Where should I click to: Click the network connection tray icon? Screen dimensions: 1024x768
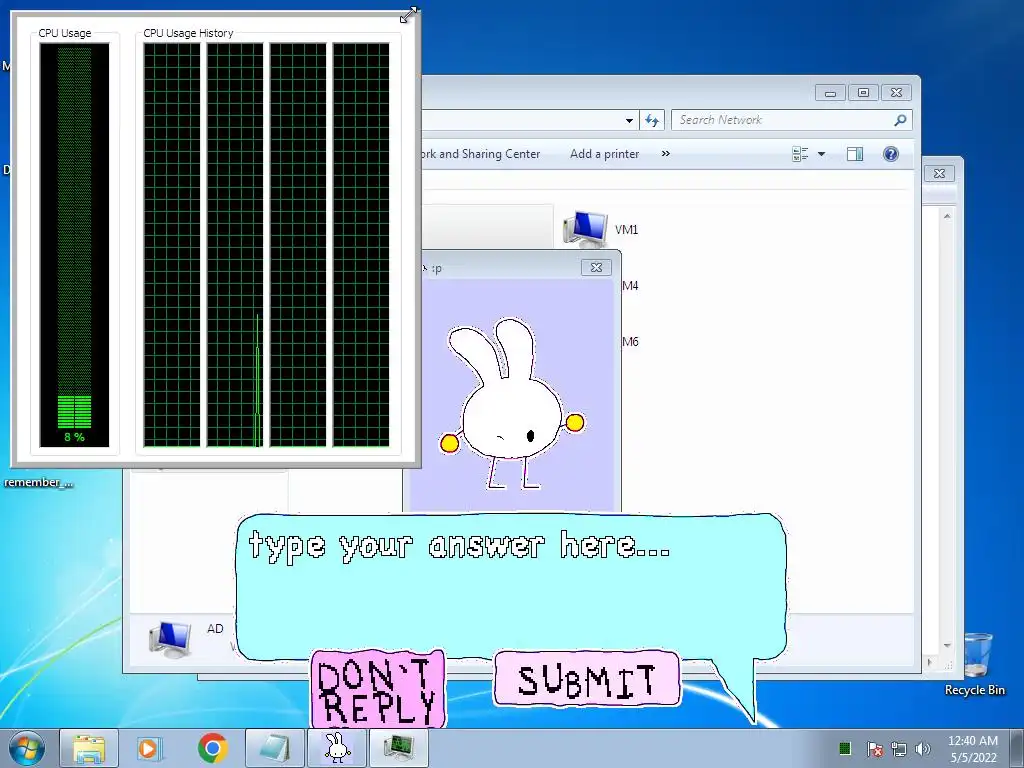[x=899, y=749]
